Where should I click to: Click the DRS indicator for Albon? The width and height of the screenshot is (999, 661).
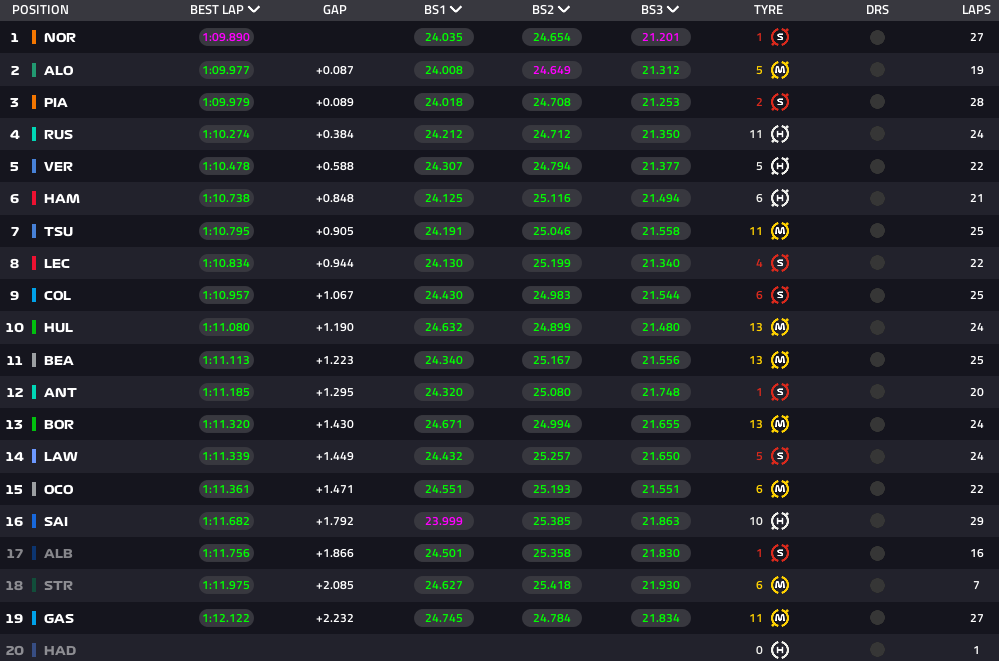[x=877, y=553]
